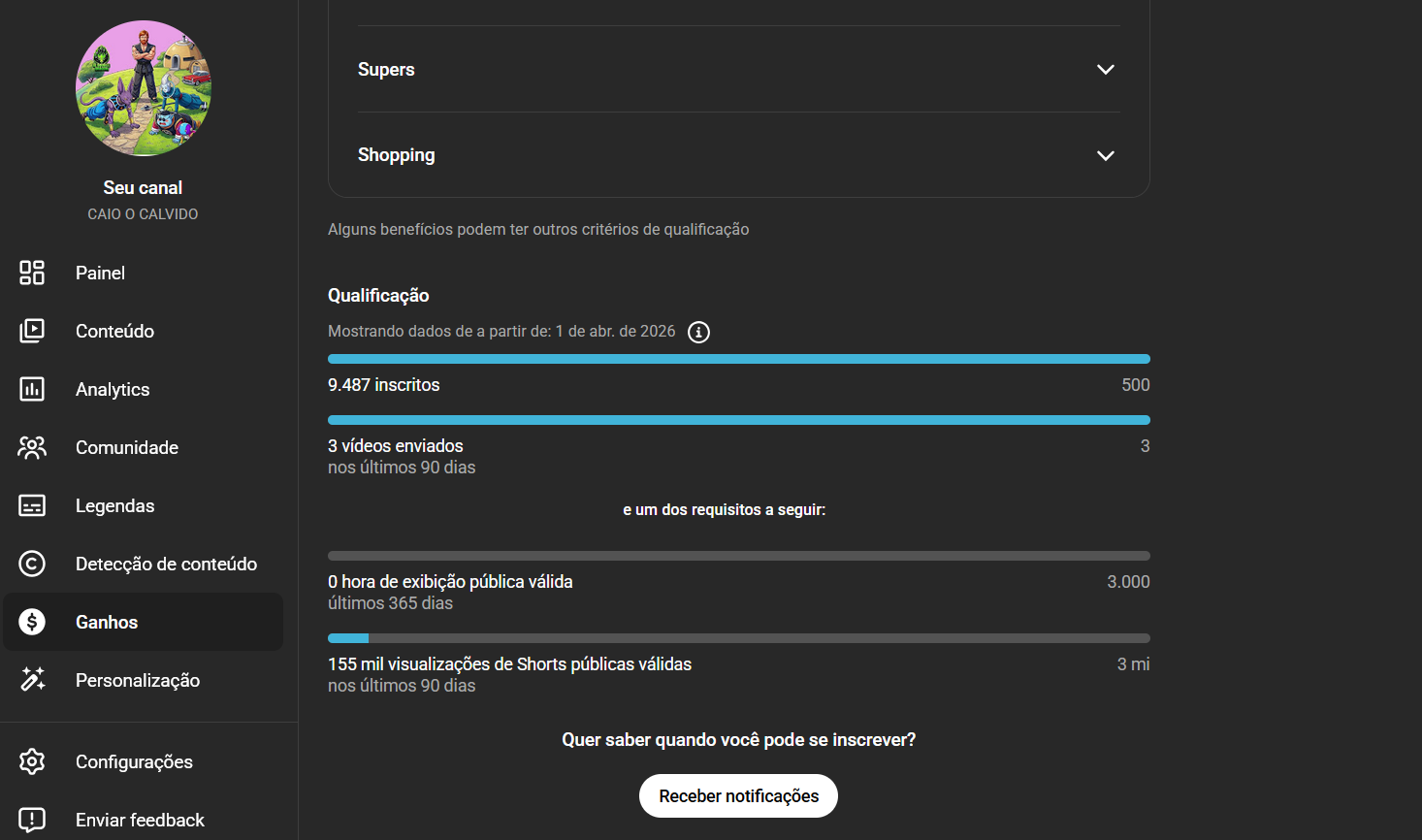1422x840 pixels.
Task: Click the channel profile picture thumbnail
Action: point(144,88)
